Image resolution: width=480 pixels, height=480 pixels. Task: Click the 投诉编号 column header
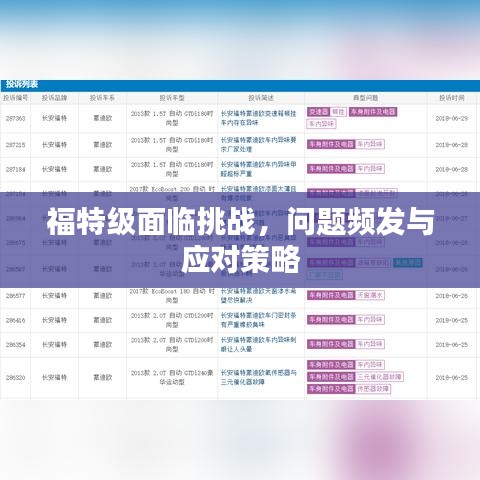15,98
